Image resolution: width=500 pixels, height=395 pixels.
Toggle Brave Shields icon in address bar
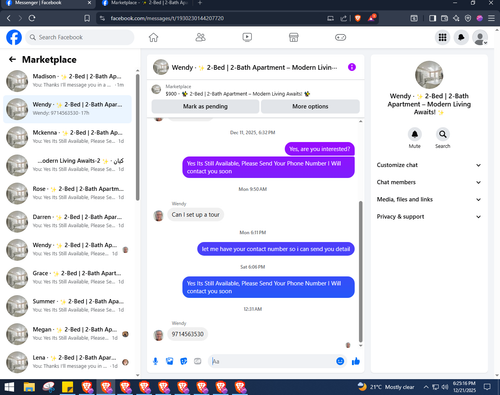coord(358,18)
